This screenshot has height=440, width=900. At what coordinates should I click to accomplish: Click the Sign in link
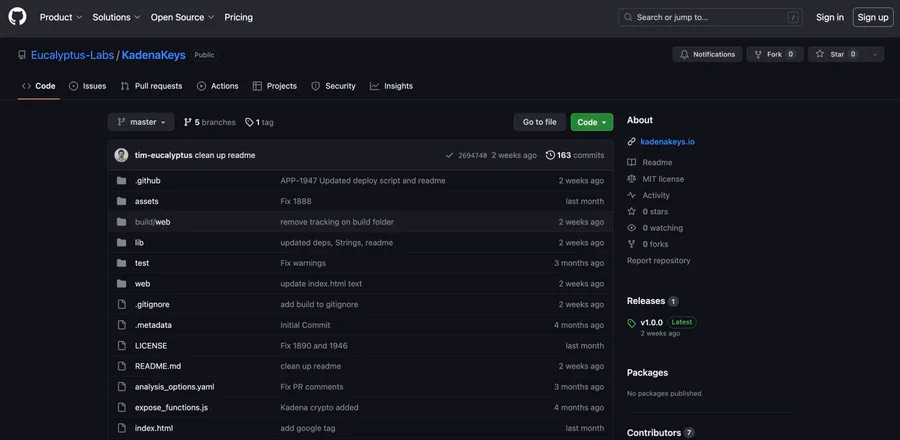pyautogui.click(x=830, y=17)
